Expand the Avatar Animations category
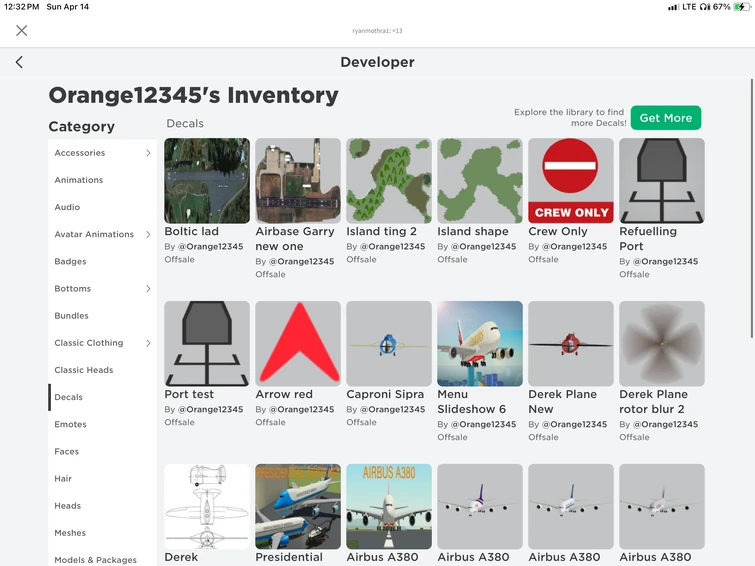The image size is (755, 566). (148, 234)
